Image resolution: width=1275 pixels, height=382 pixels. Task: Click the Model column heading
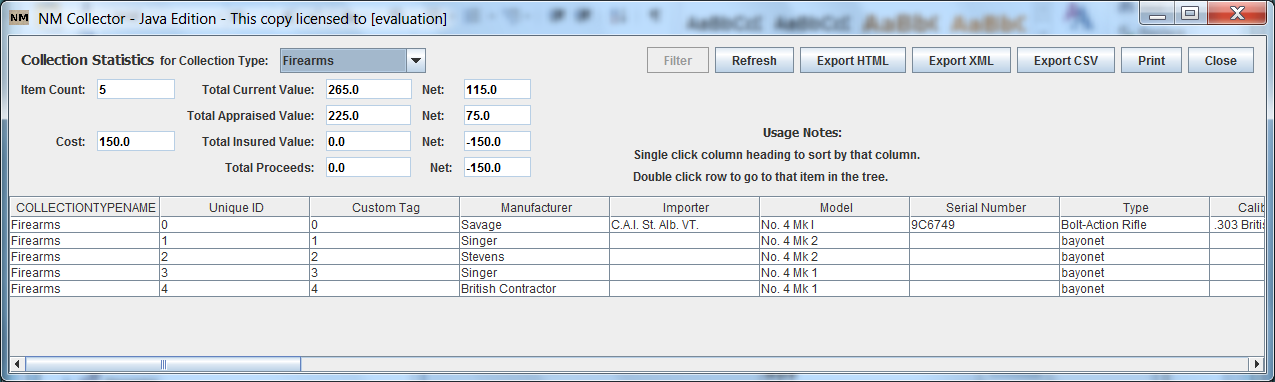pyautogui.click(x=835, y=208)
